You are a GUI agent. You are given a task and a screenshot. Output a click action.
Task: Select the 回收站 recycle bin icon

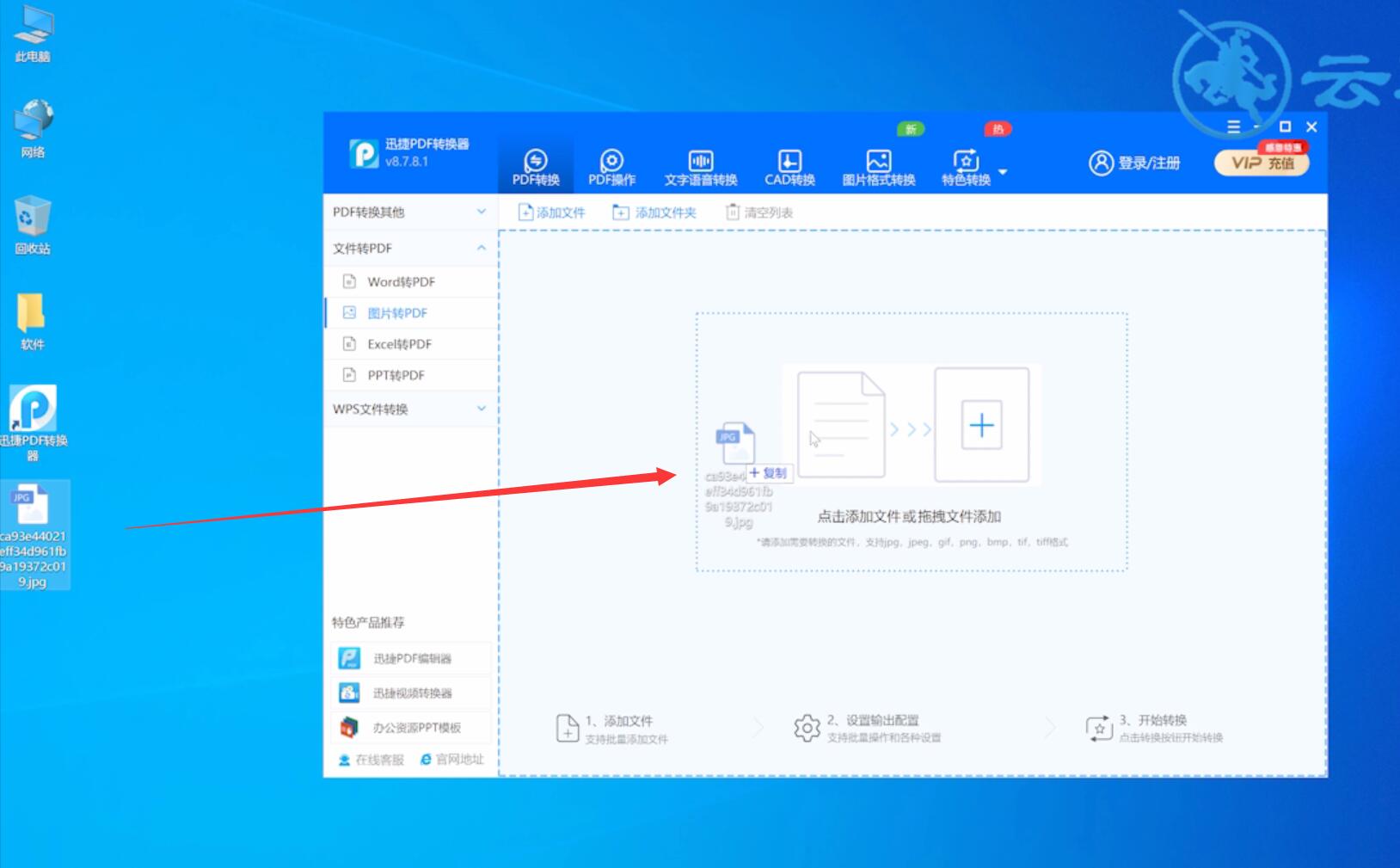(33, 225)
